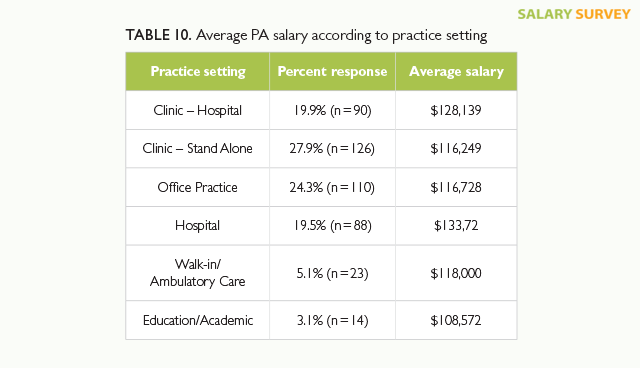640x368 pixels.
Task: Click the Clinic – Hospital row label
Action: pyautogui.click(x=198, y=110)
